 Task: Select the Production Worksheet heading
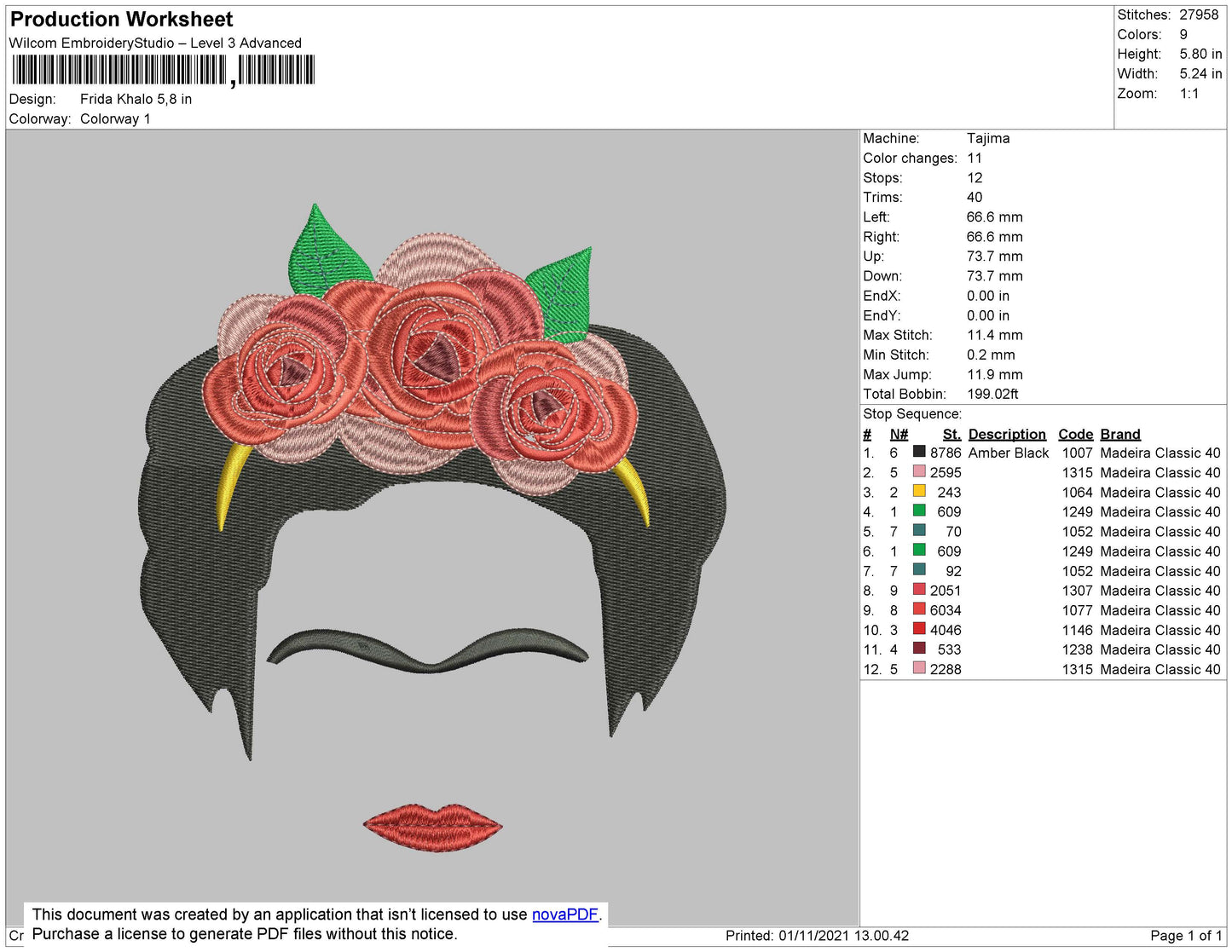tap(121, 20)
